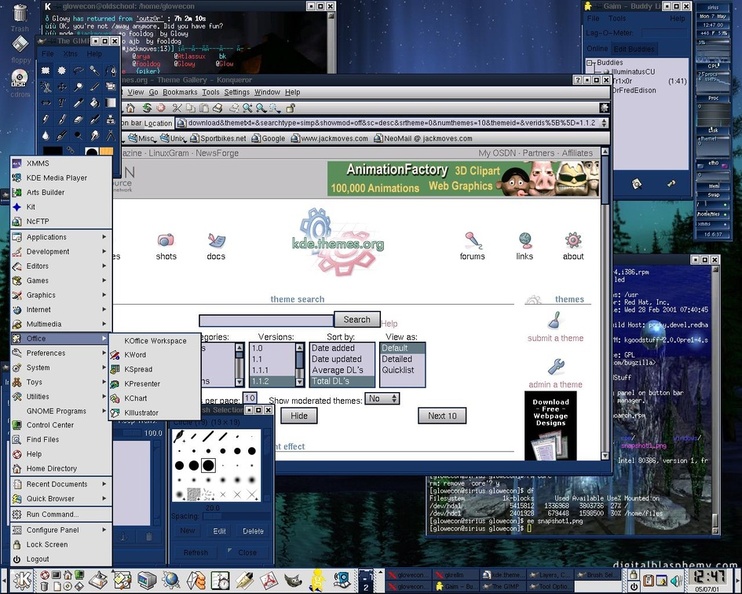
Task: Select GIMP free-hand lasso selection tool
Action: pos(78,71)
